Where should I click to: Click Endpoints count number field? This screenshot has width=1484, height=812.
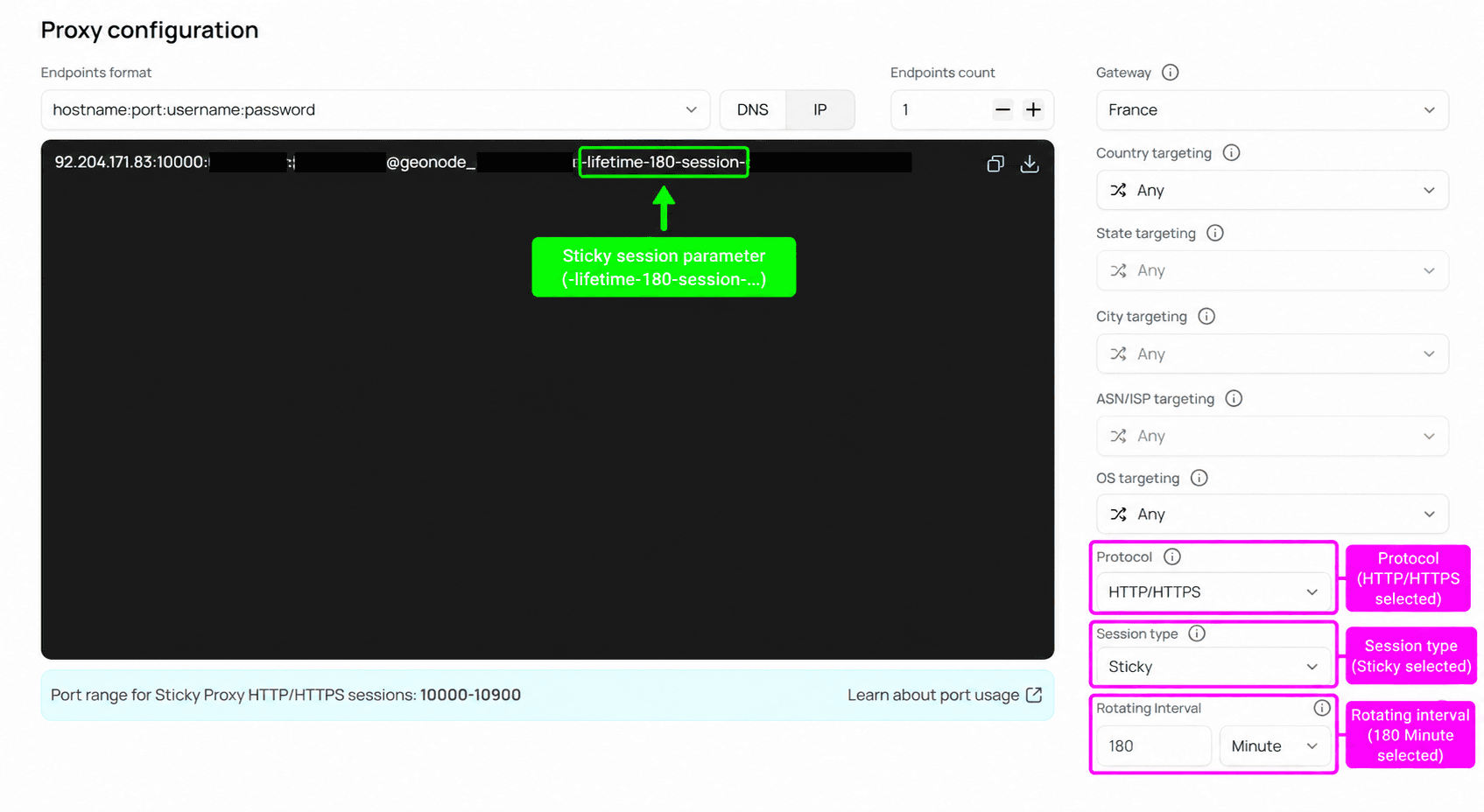(941, 109)
